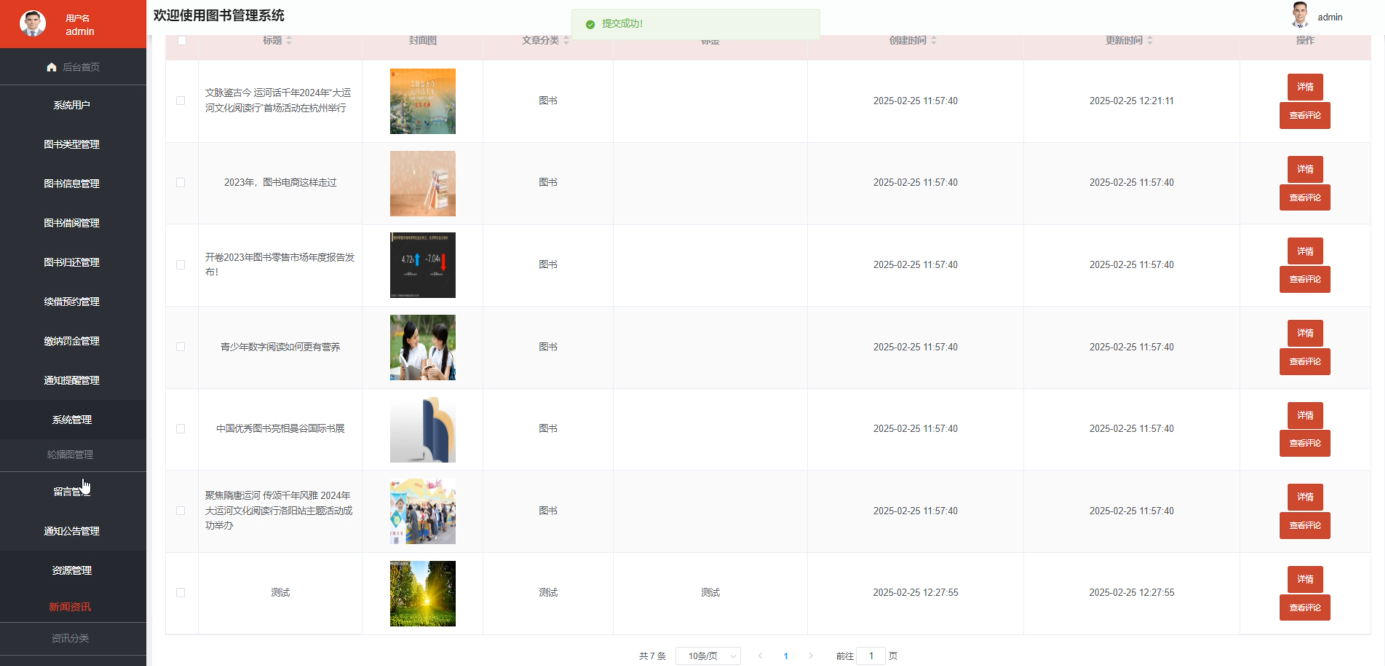1385x666 pixels.
Task: Click the 共 7 条 total count text
Action: pos(652,656)
